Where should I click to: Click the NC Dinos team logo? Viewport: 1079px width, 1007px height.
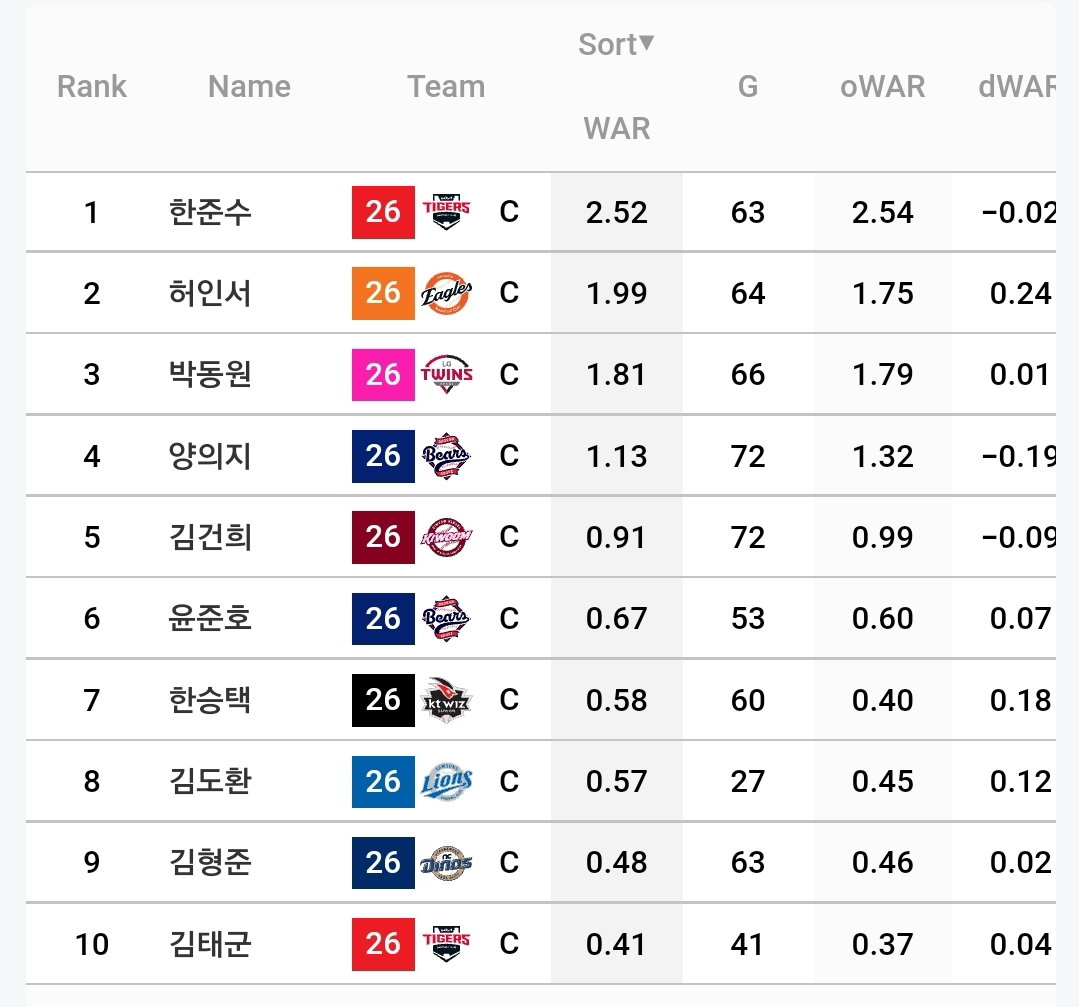tap(446, 862)
